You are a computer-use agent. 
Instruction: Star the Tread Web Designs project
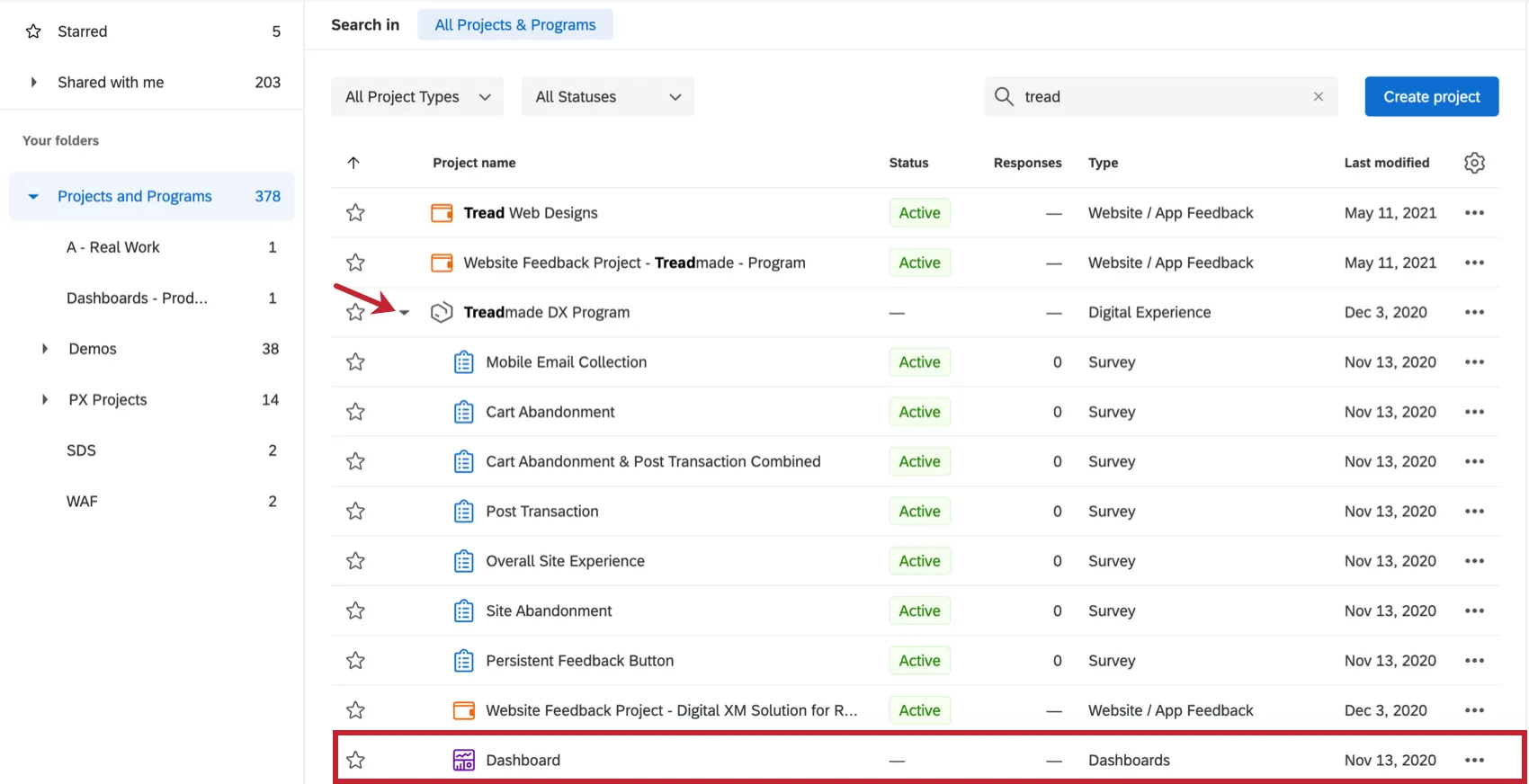(x=355, y=213)
